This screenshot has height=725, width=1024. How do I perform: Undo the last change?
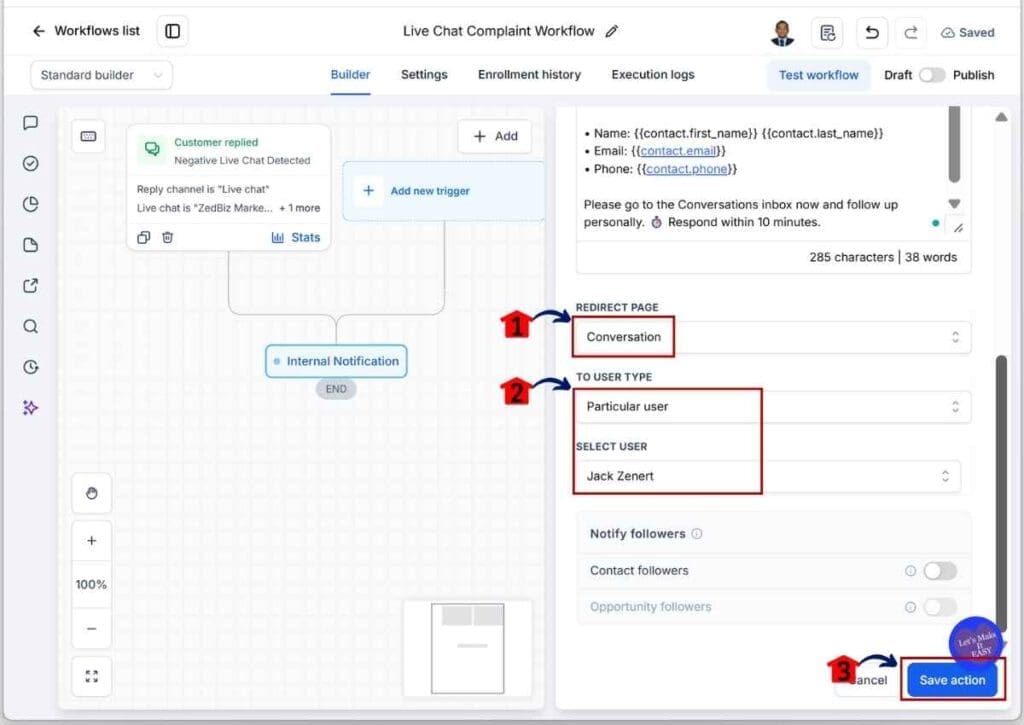pyautogui.click(x=872, y=33)
